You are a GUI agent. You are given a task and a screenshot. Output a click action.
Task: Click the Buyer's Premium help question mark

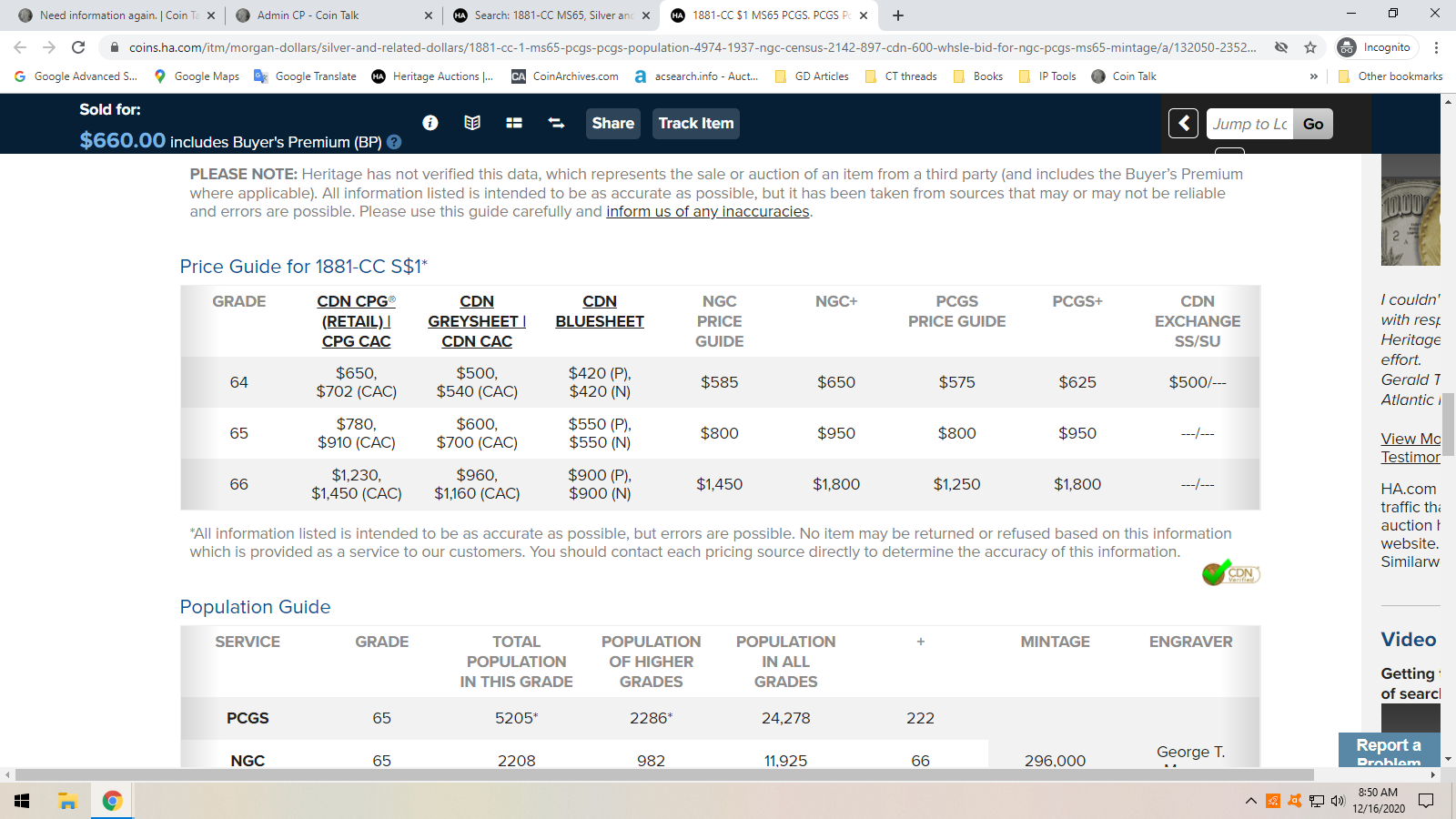394,142
